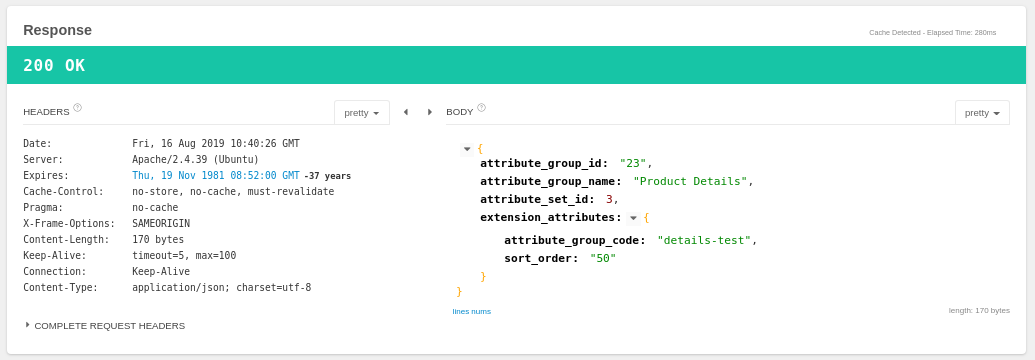Image resolution: width=1035 pixels, height=360 pixels.
Task: Click the left arrow panel divider icon
Action: click(406, 112)
